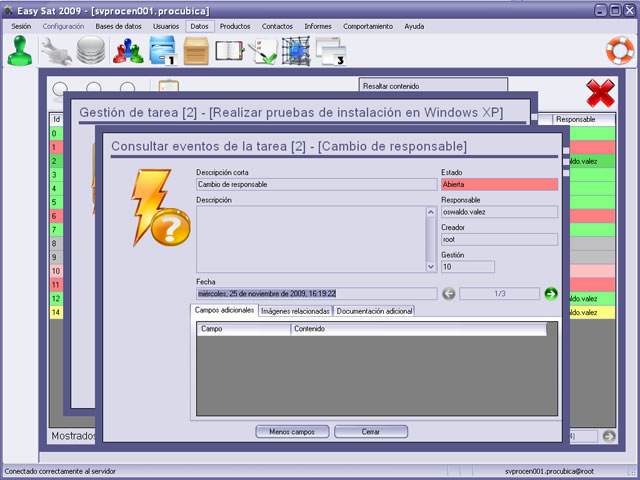The height and width of the screenshot is (480, 640).
Task: Switch to Campos adicionales tab
Action: pos(224,310)
